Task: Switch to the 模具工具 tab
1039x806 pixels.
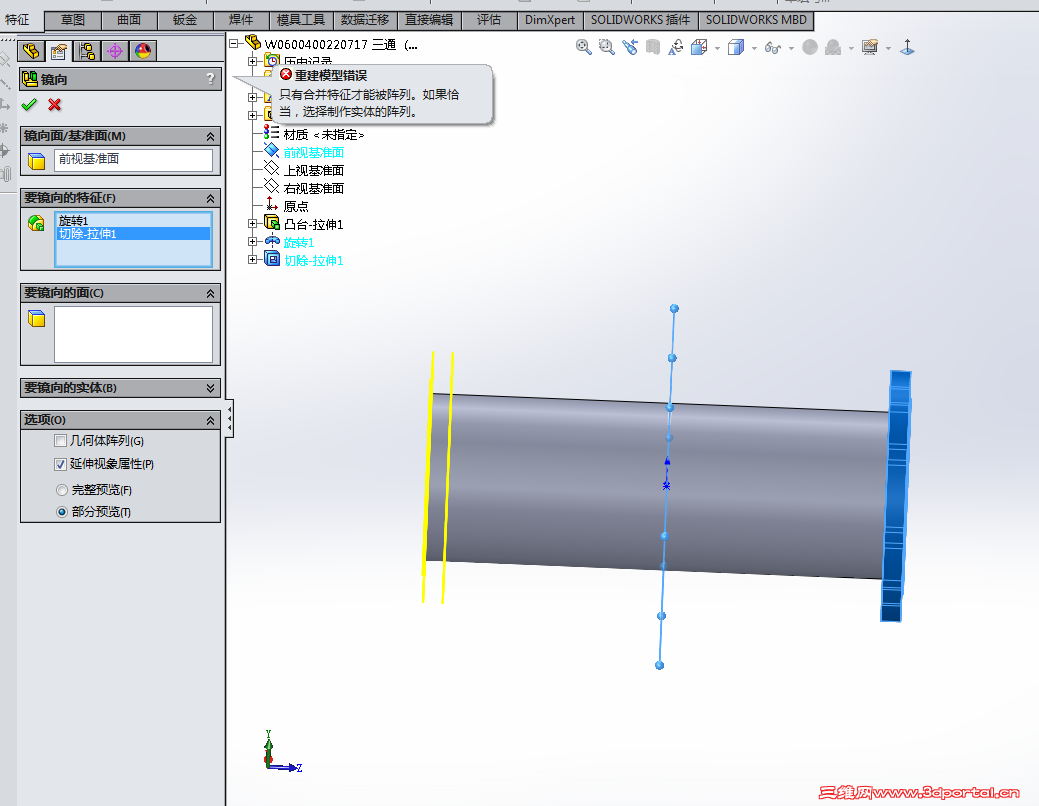Action: pos(301,20)
